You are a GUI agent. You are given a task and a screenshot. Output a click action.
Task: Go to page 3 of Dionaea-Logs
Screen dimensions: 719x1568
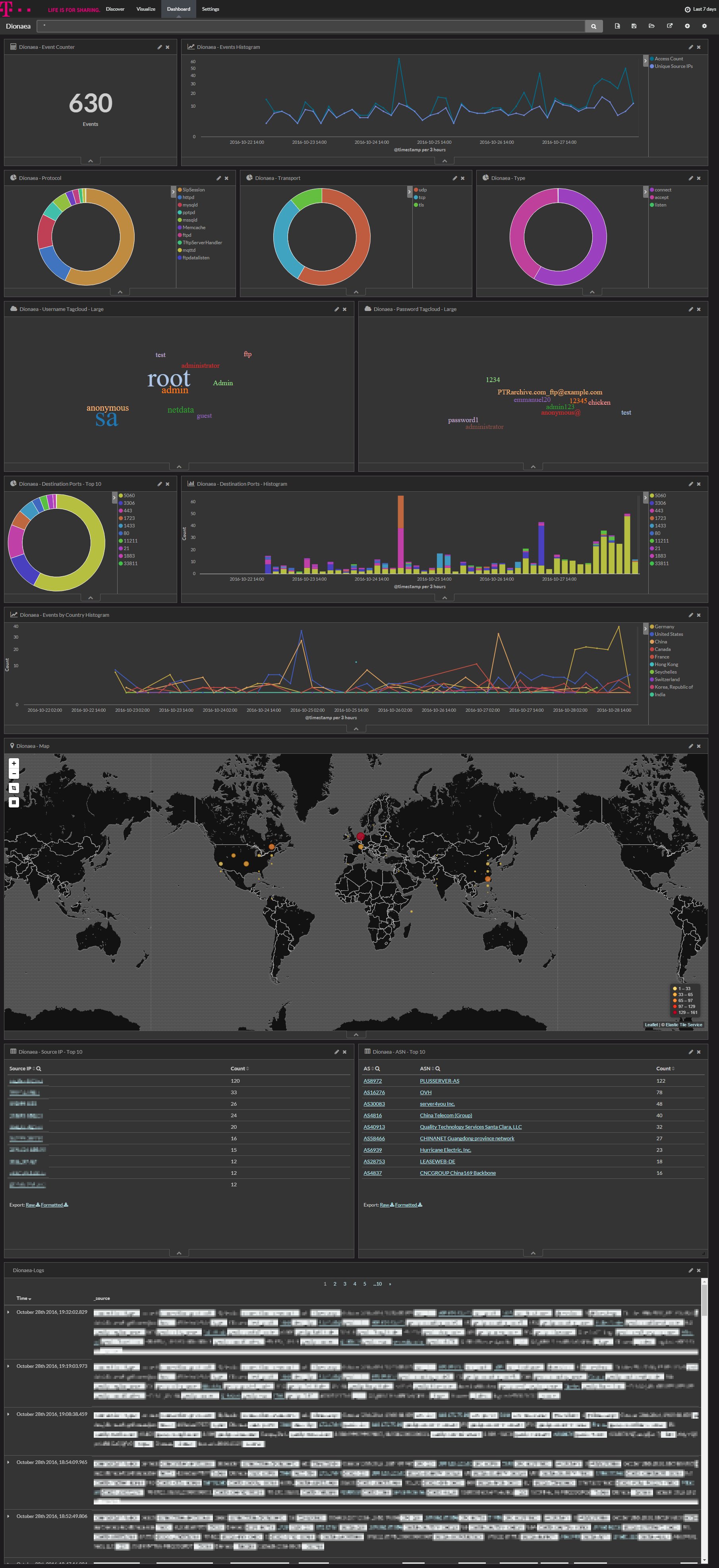point(344,1284)
